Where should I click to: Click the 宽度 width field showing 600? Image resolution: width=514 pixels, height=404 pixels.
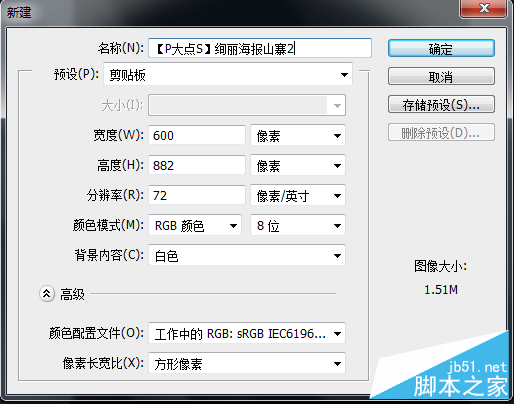(197, 135)
